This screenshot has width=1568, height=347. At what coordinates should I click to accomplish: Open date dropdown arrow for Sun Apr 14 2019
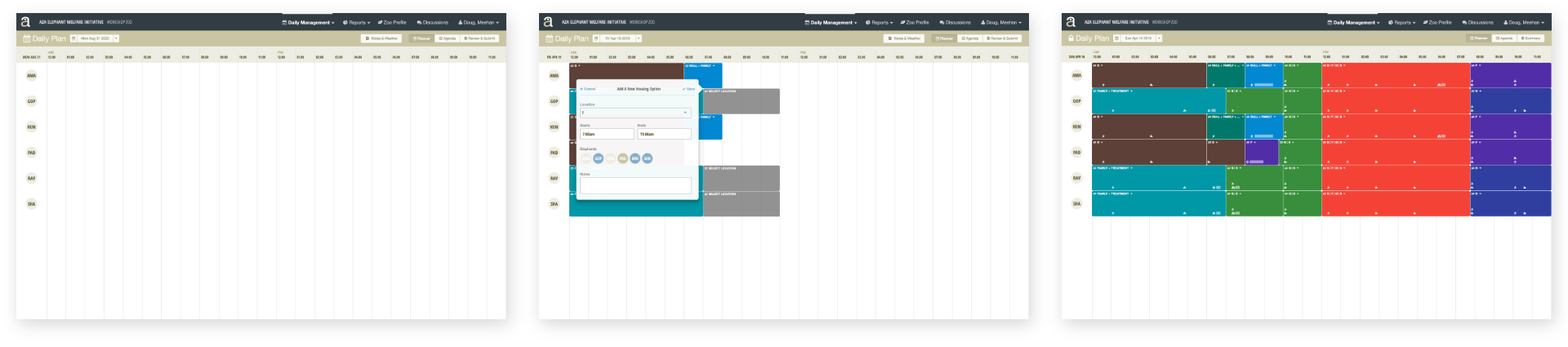pyautogui.click(x=1159, y=38)
